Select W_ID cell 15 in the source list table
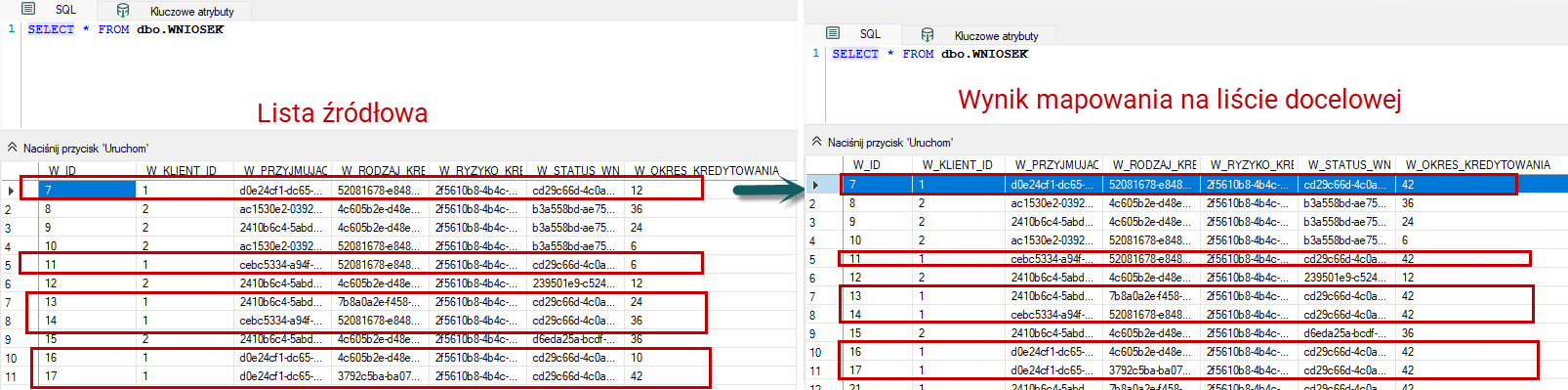 point(87,339)
